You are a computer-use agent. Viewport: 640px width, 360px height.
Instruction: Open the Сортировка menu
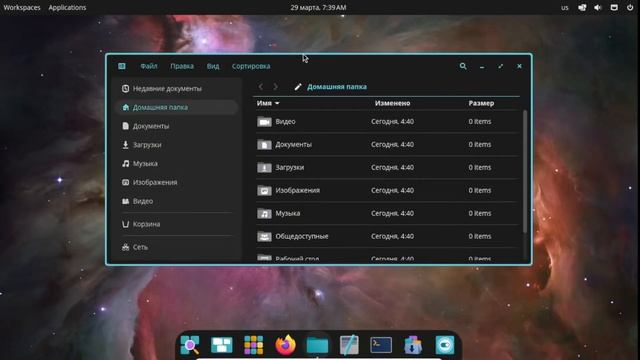click(251, 66)
